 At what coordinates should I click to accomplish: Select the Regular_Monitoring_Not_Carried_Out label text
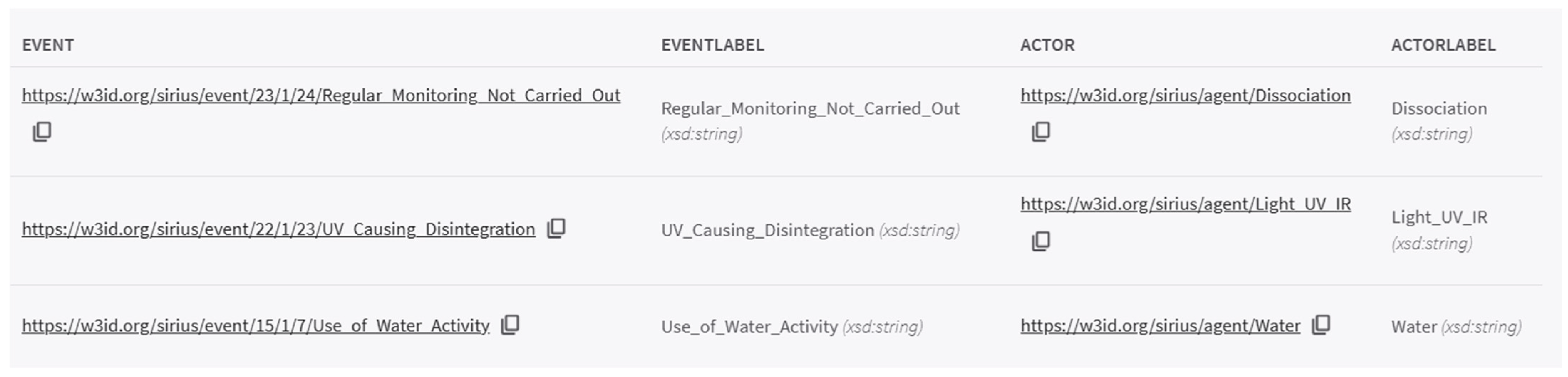tap(810, 109)
